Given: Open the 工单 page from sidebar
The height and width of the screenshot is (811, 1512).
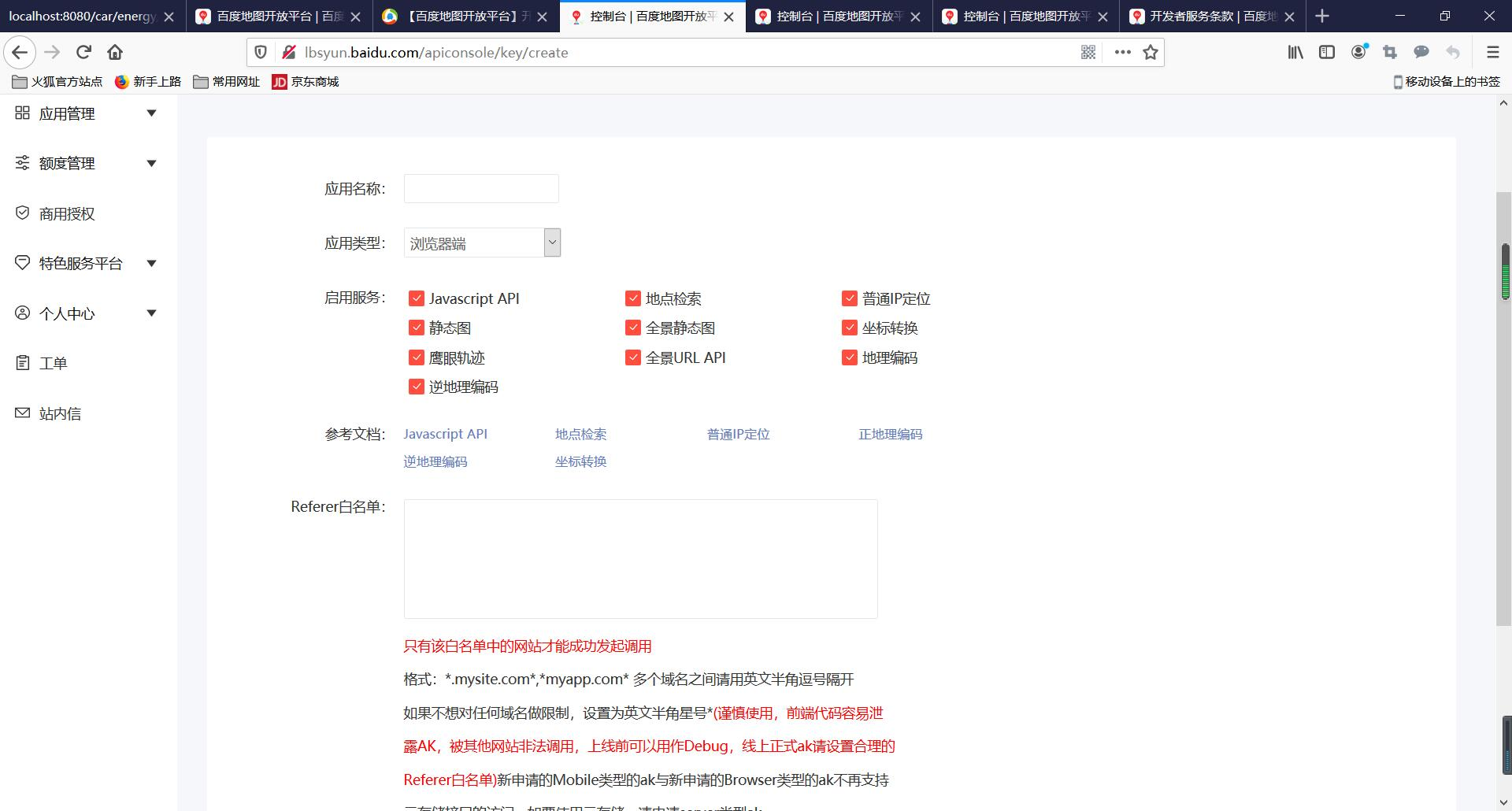Looking at the screenshot, I should pyautogui.click(x=53, y=362).
